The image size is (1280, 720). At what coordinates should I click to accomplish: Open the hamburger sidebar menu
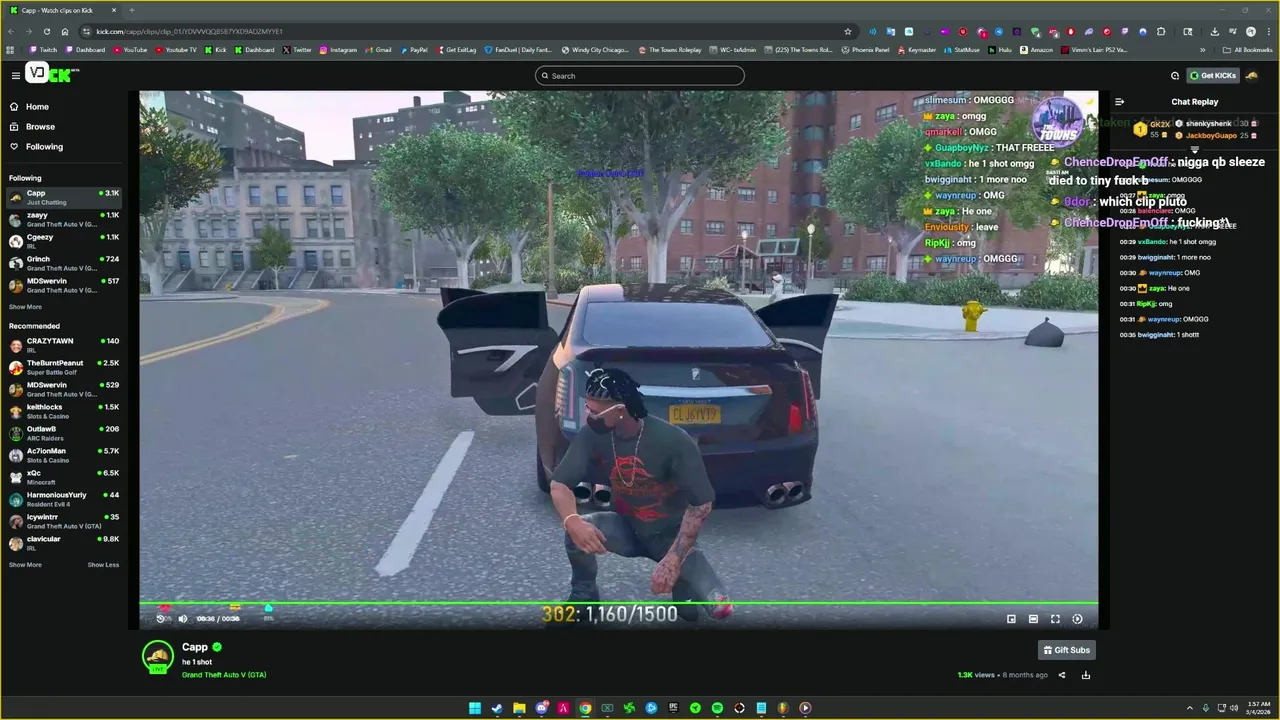[x=16, y=76]
